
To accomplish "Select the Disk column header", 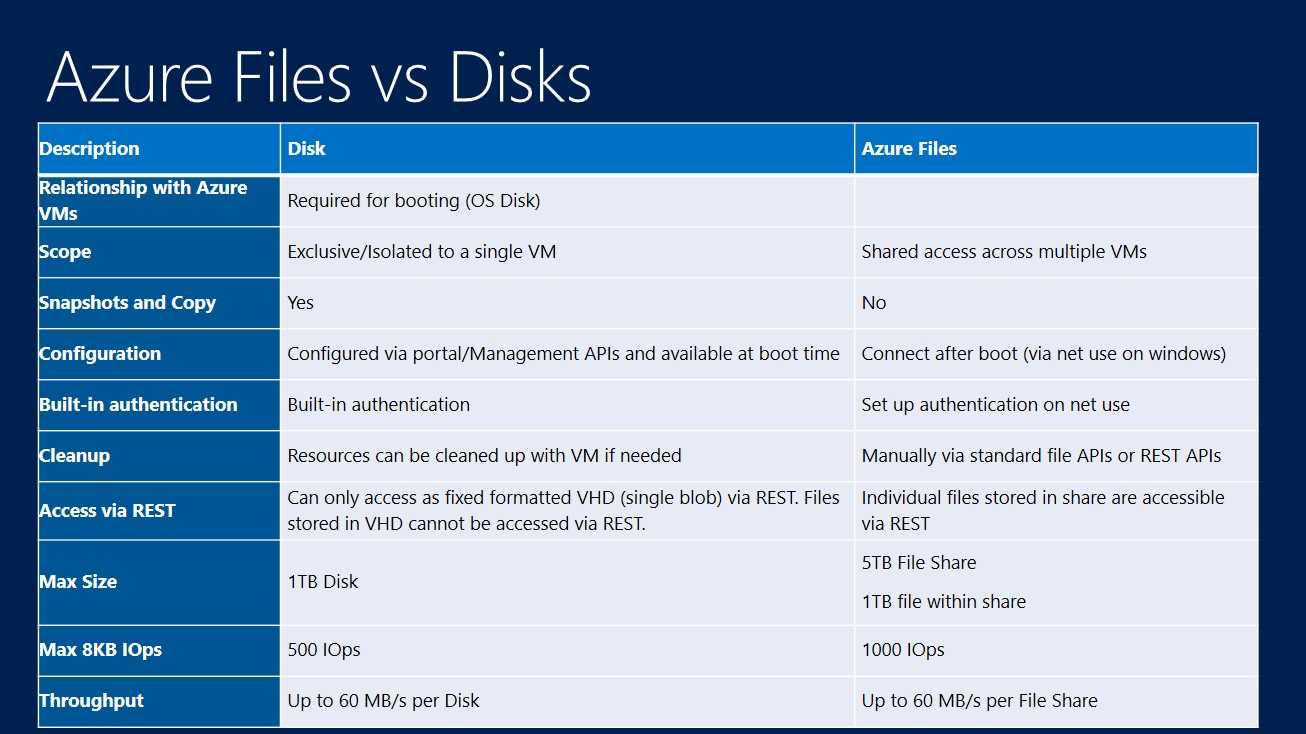I will (x=307, y=149).
